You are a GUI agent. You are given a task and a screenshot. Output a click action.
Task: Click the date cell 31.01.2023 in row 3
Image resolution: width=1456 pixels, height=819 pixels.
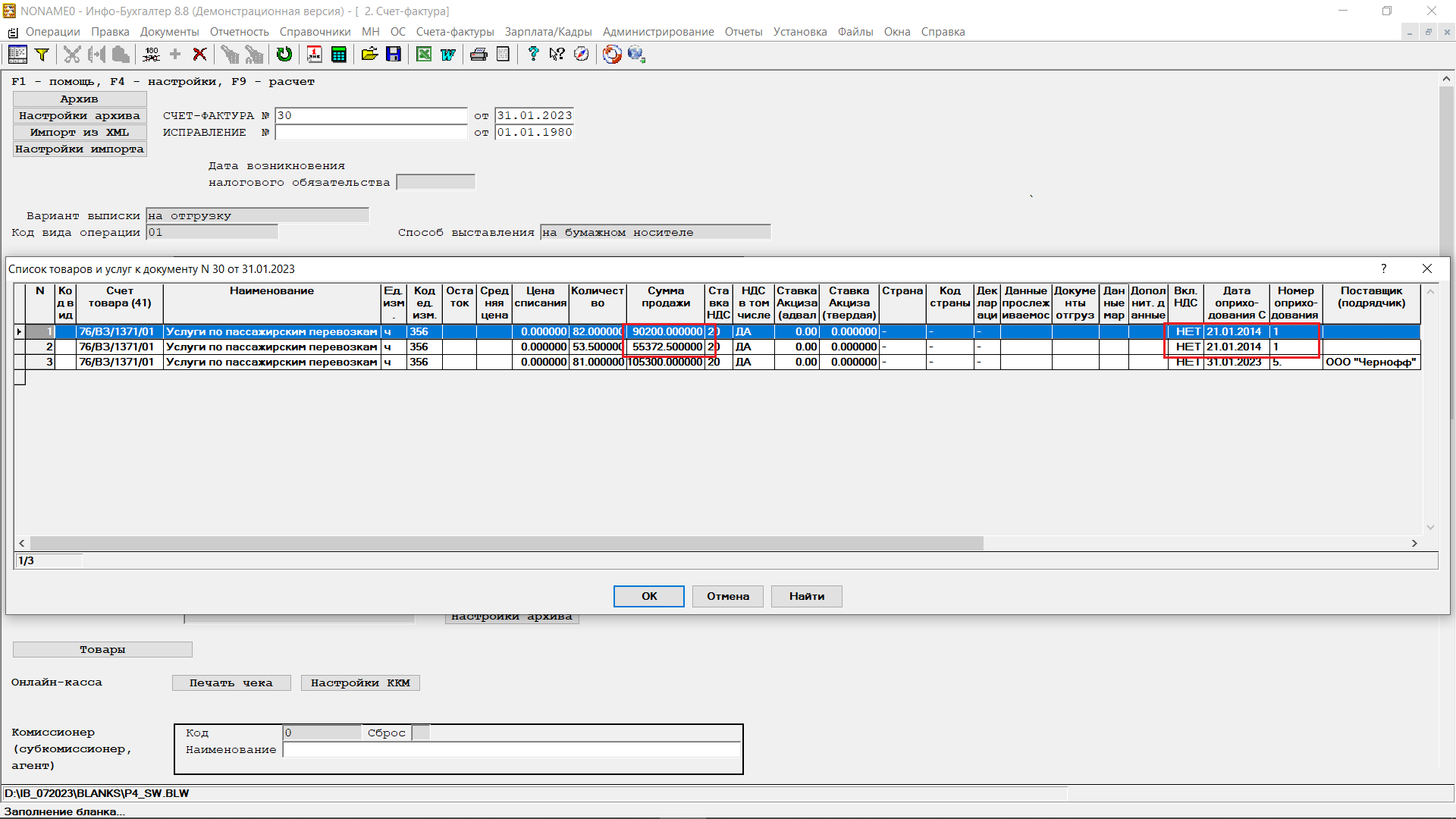tap(1236, 362)
